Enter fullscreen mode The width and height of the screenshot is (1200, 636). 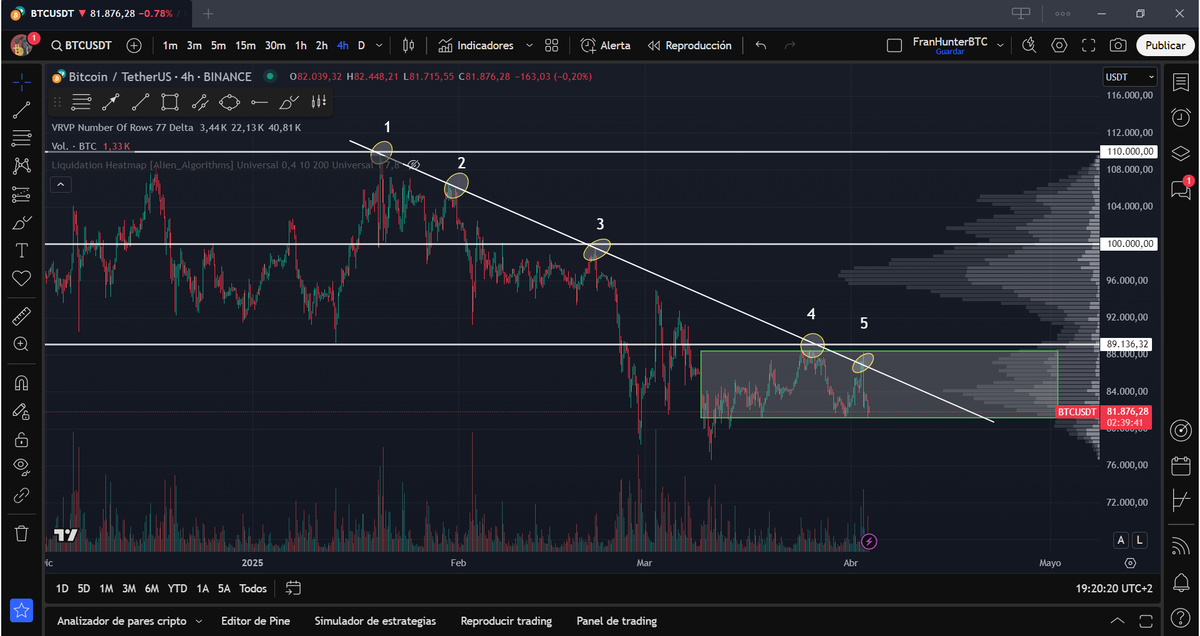[x=1089, y=45]
